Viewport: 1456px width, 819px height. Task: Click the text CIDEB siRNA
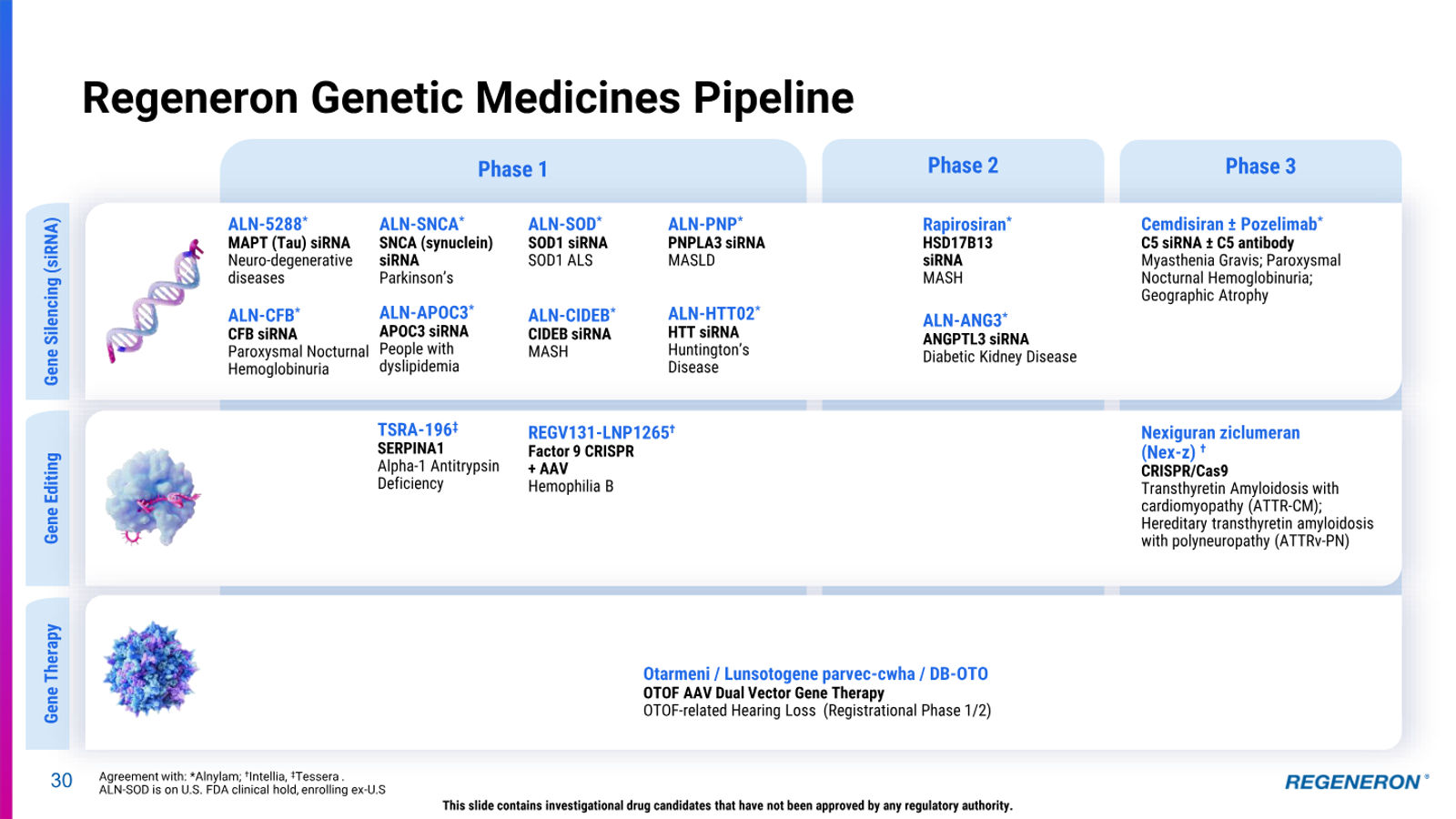(x=569, y=334)
